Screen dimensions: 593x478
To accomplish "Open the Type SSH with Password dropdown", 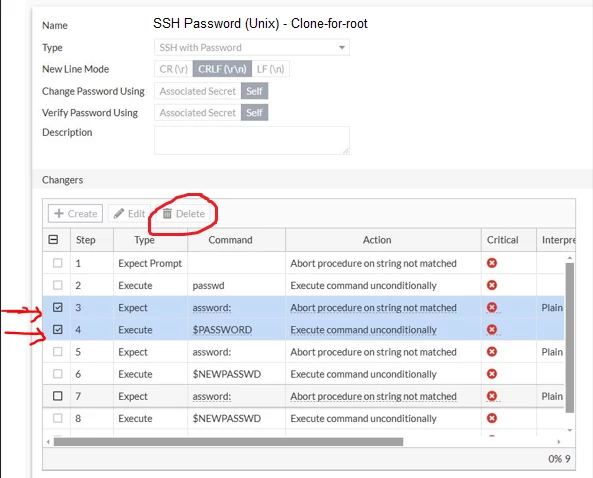I will tap(251, 48).
